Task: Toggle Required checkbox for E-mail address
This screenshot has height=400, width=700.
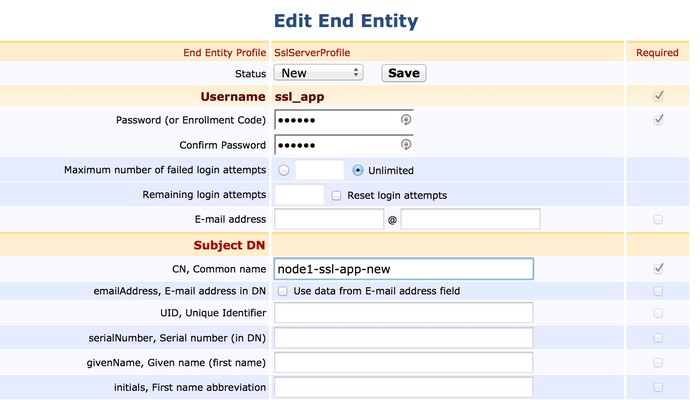Action: tap(657, 219)
